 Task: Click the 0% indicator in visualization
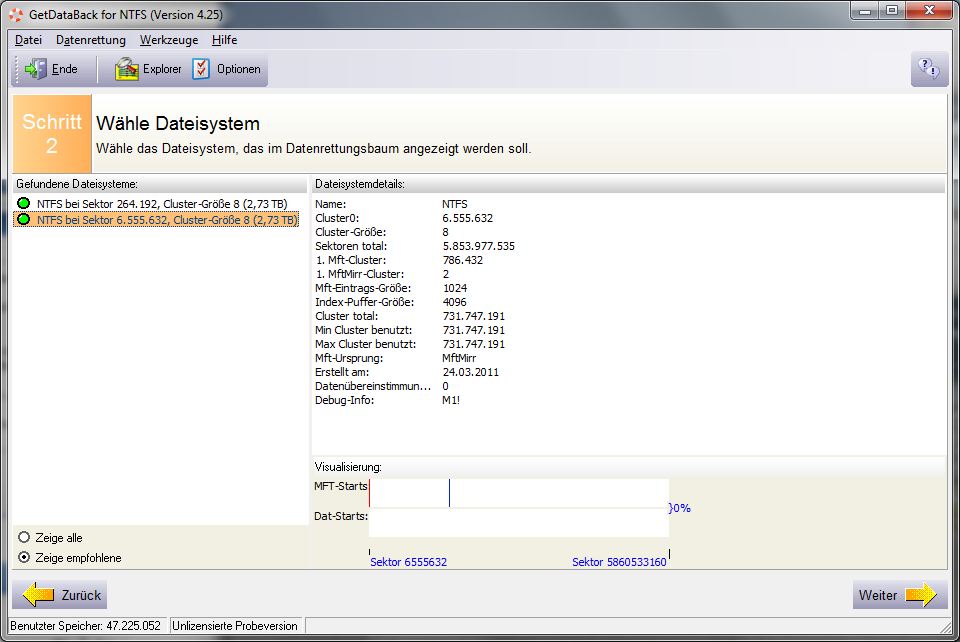[680, 508]
